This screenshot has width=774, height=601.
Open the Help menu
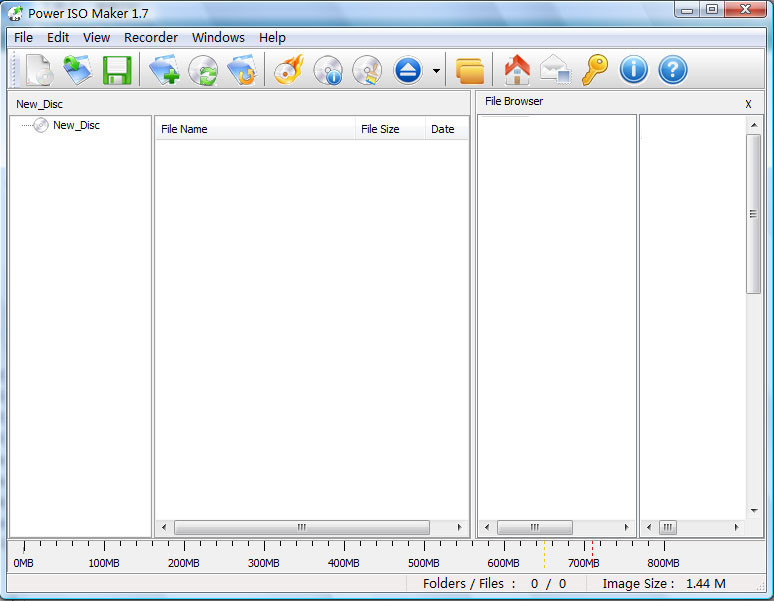272,38
